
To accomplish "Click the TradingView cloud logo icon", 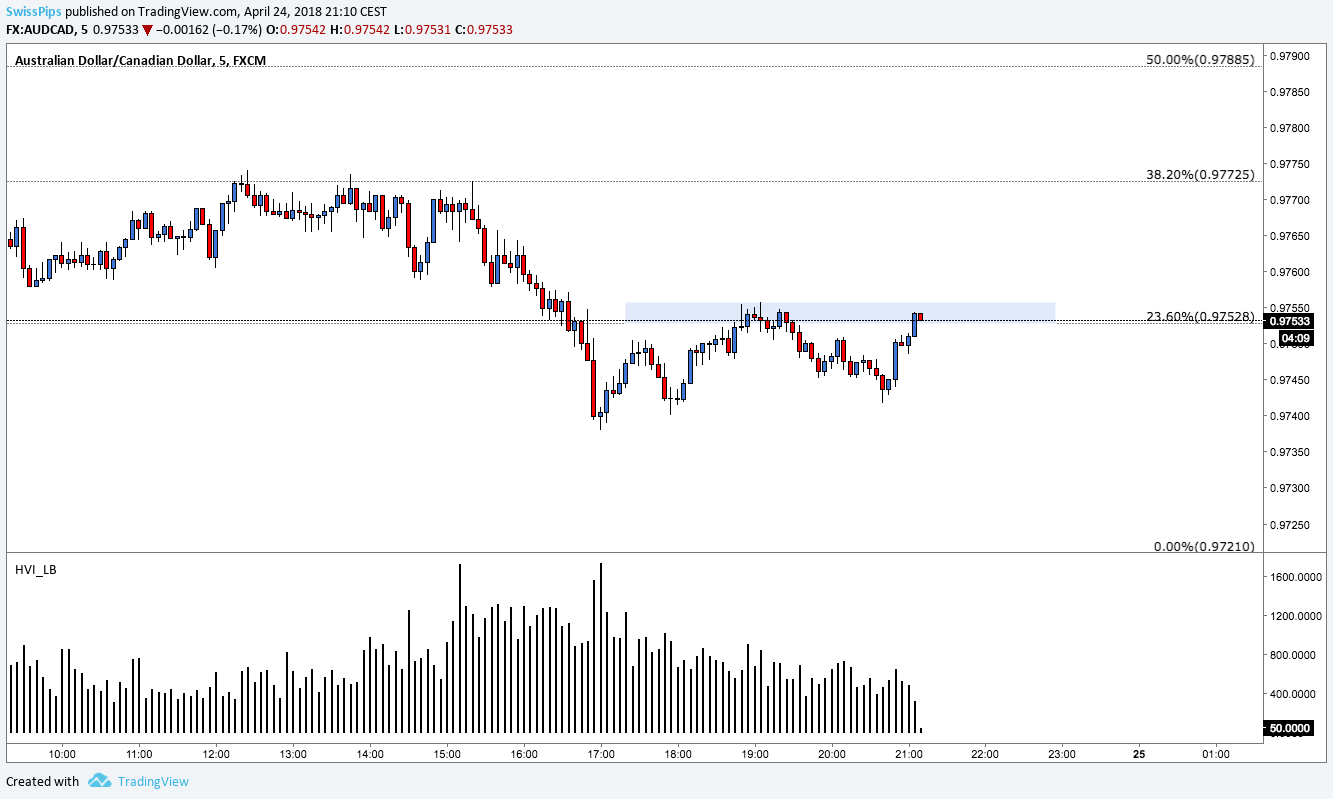I will coord(99,780).
